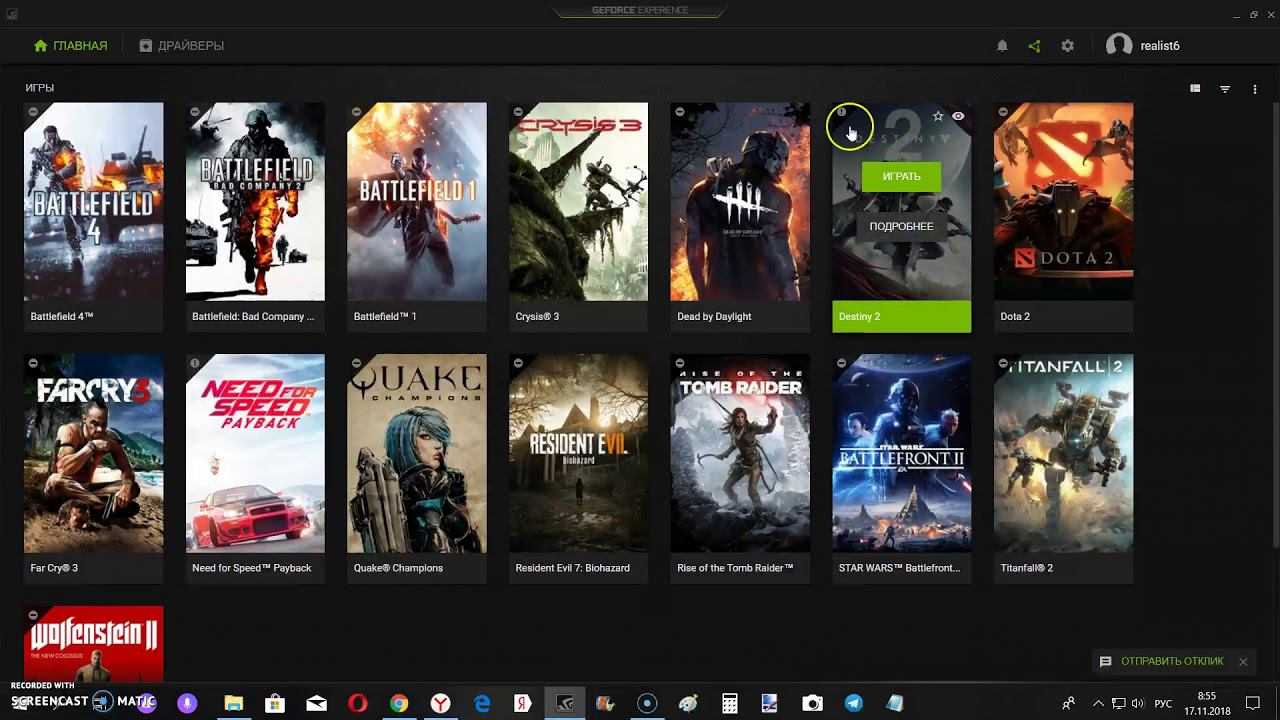Click the ОТПРАВИТЬ ОТКЛИК feedback button
The height and width of the screenshot is (720, 1280).
click(1161, 661)
